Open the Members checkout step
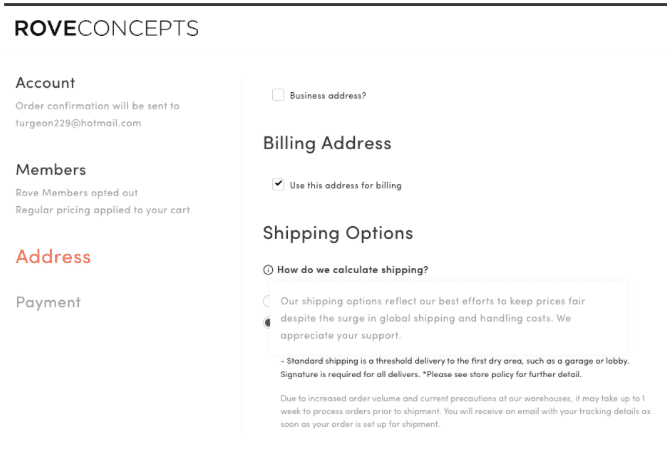This screenshot has height=454, width=671. click(x=51, y=170)
